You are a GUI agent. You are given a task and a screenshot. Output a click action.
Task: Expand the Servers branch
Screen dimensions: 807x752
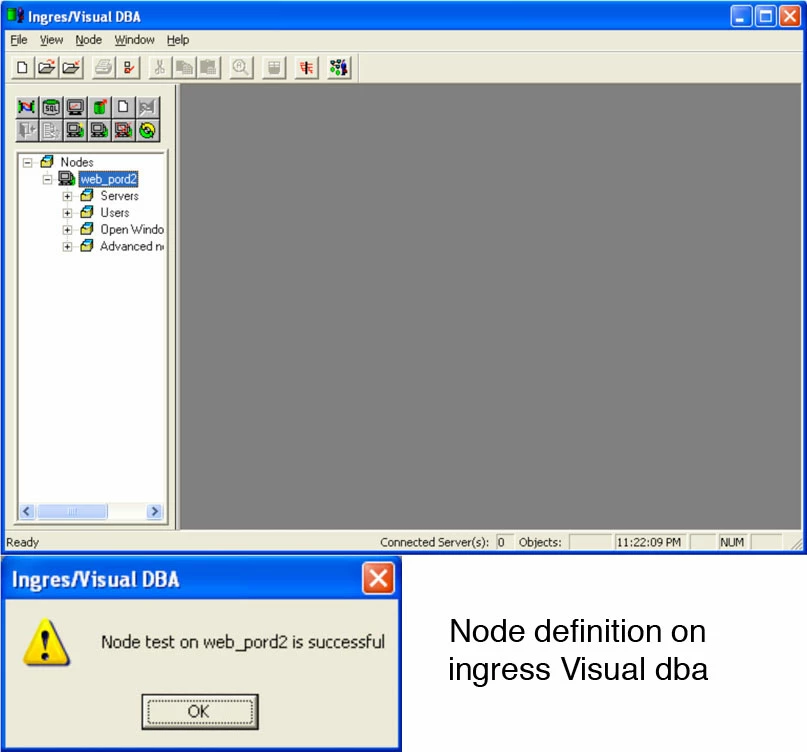pyautogui.click(x=67, y=197)
